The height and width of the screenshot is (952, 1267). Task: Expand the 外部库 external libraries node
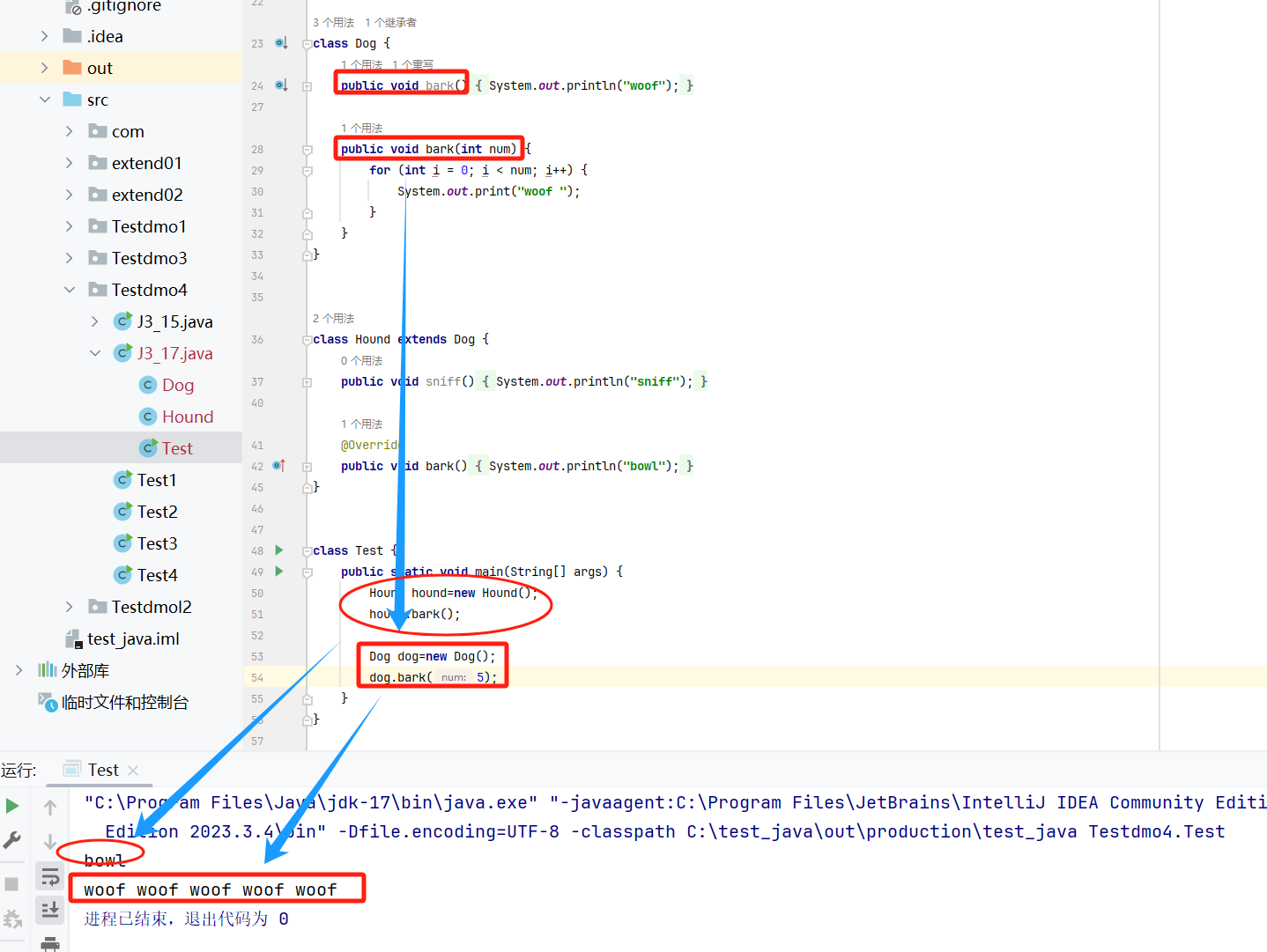(x=19, y=670)
